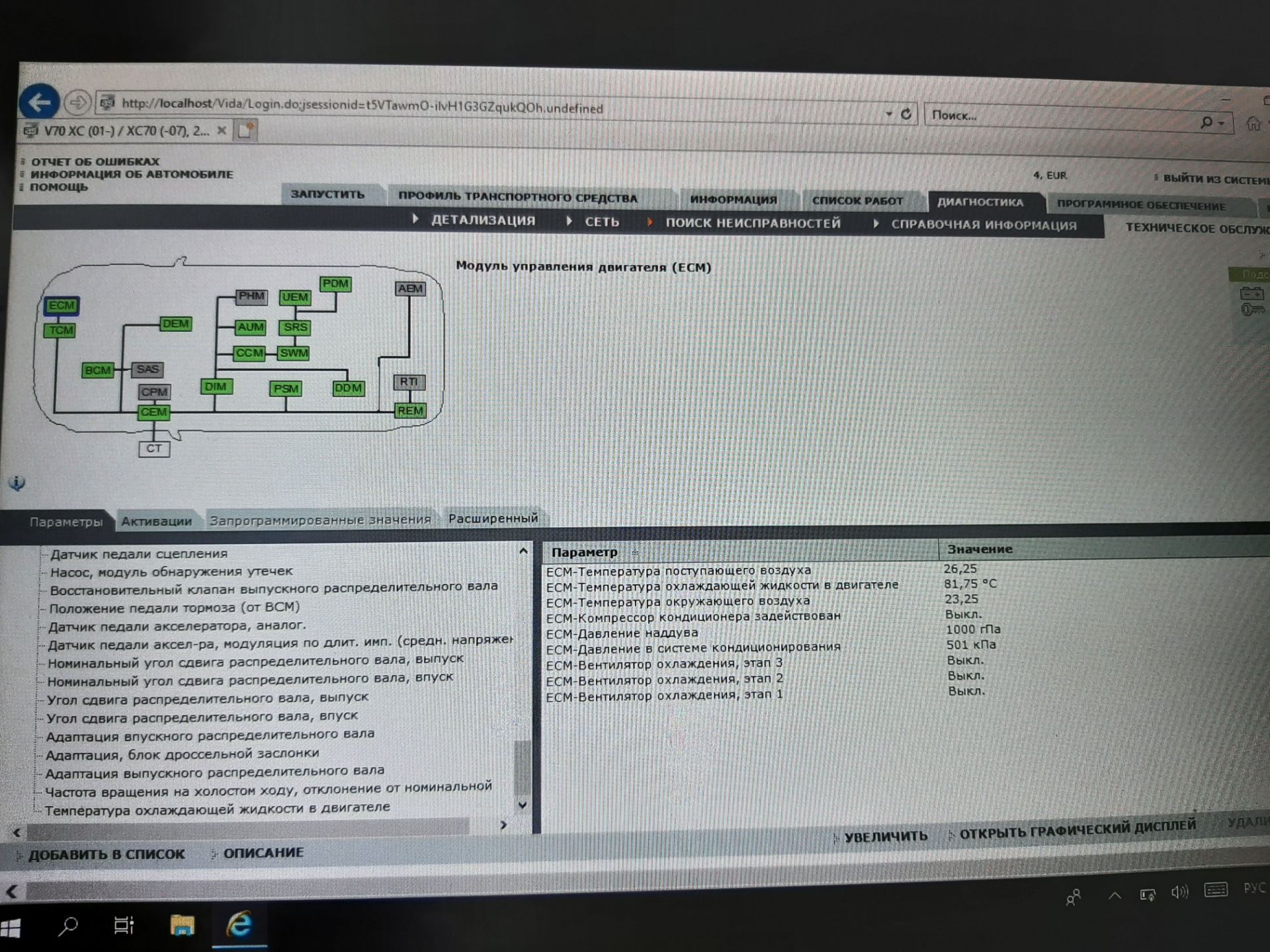Click the TCM module node
Image resolution: width=1270 pixels, height=952 pixels.
pos(60,330)
